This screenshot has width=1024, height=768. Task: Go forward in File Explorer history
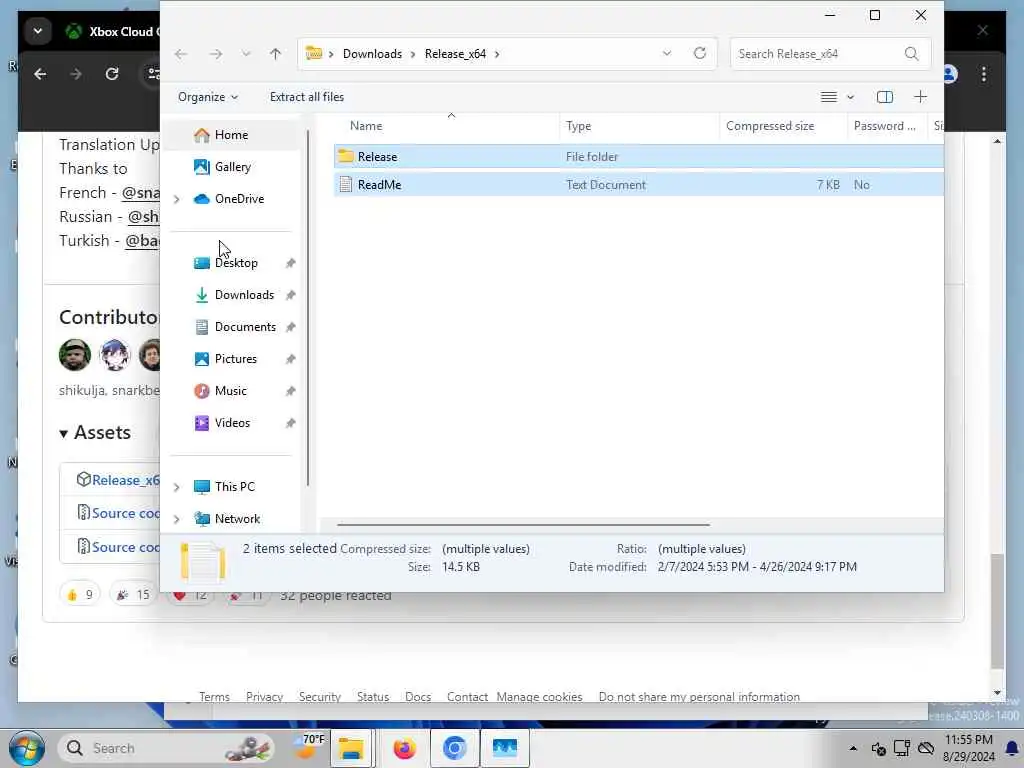[216, 54]
